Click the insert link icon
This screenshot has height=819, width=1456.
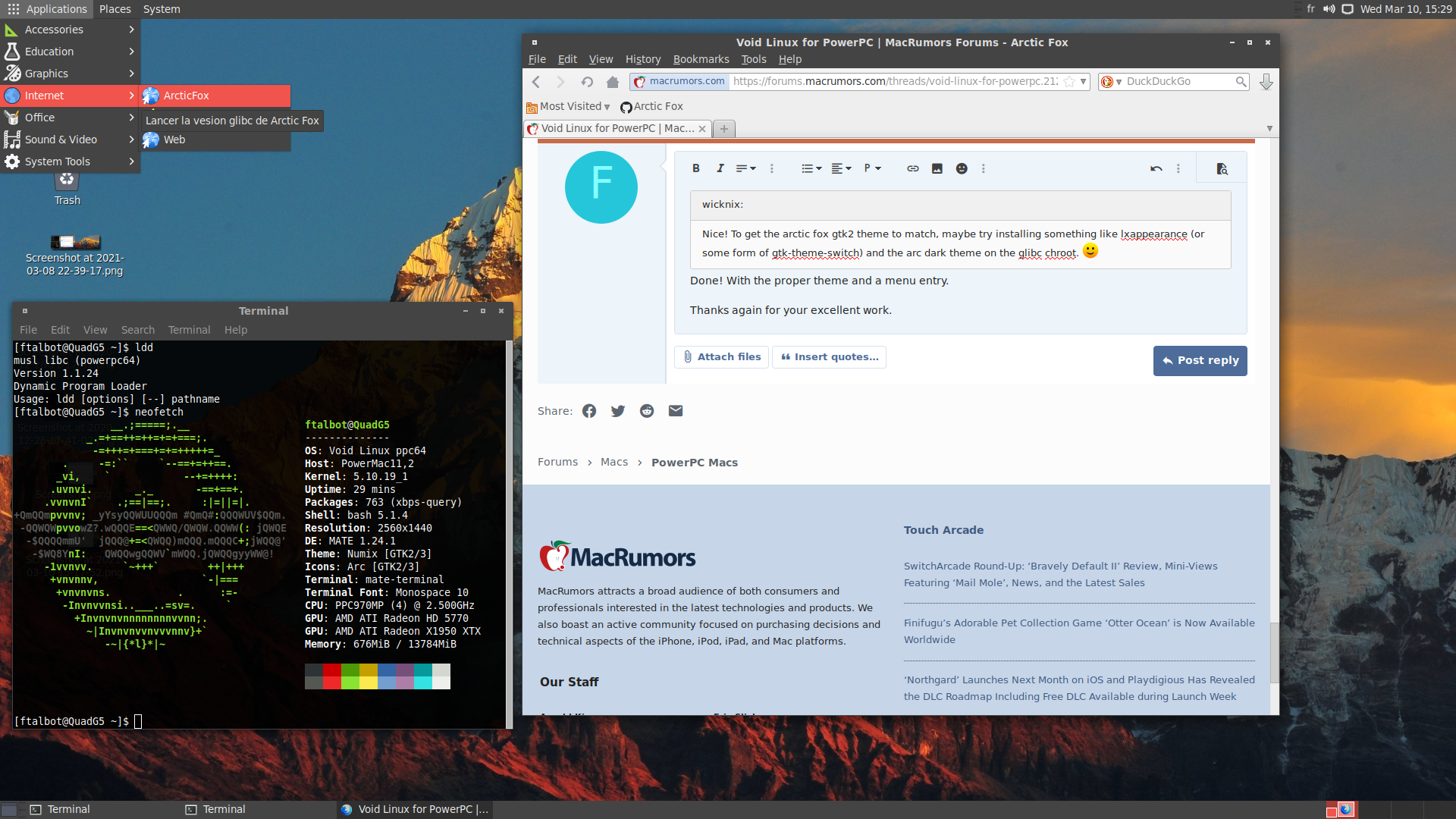912,168
